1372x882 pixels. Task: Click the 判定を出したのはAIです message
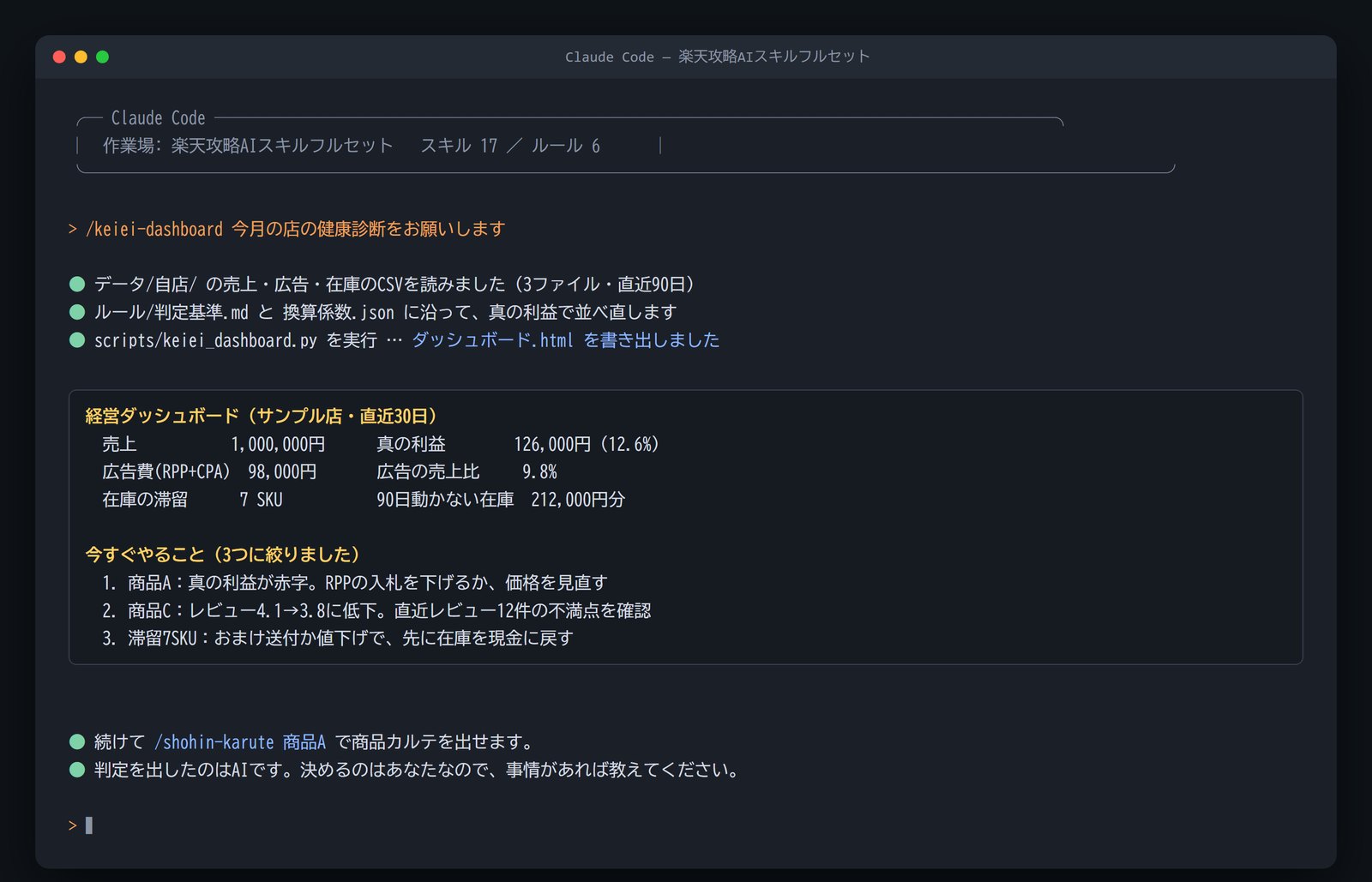pyautogui.click(x=416, y=770)
